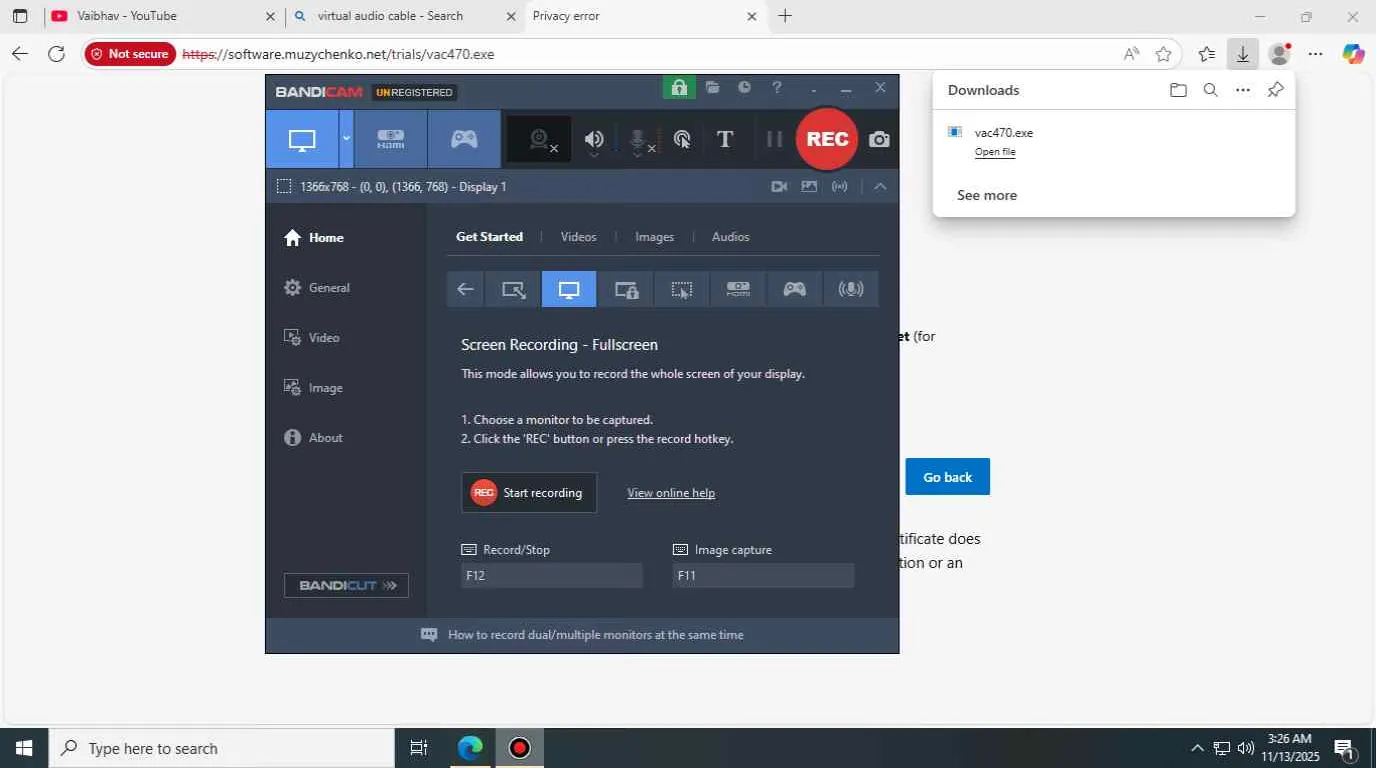Viewport: 1376px width, 768px height.
Task: Toggle the webcam overlay in Bandicam
Action: click(540, 139)
